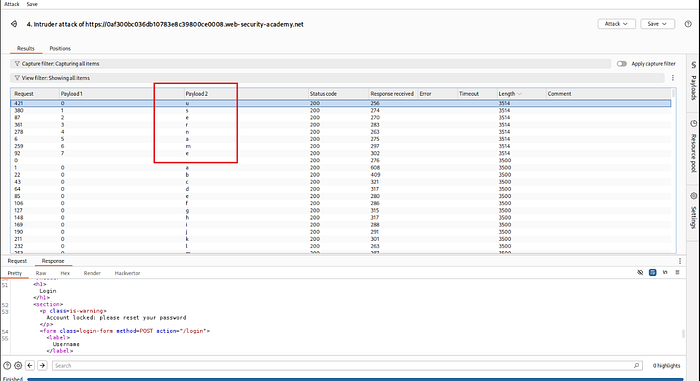Click the Finished attack progress bar
The width and height of the screenshot is (700, 381).
coord(355,379)
